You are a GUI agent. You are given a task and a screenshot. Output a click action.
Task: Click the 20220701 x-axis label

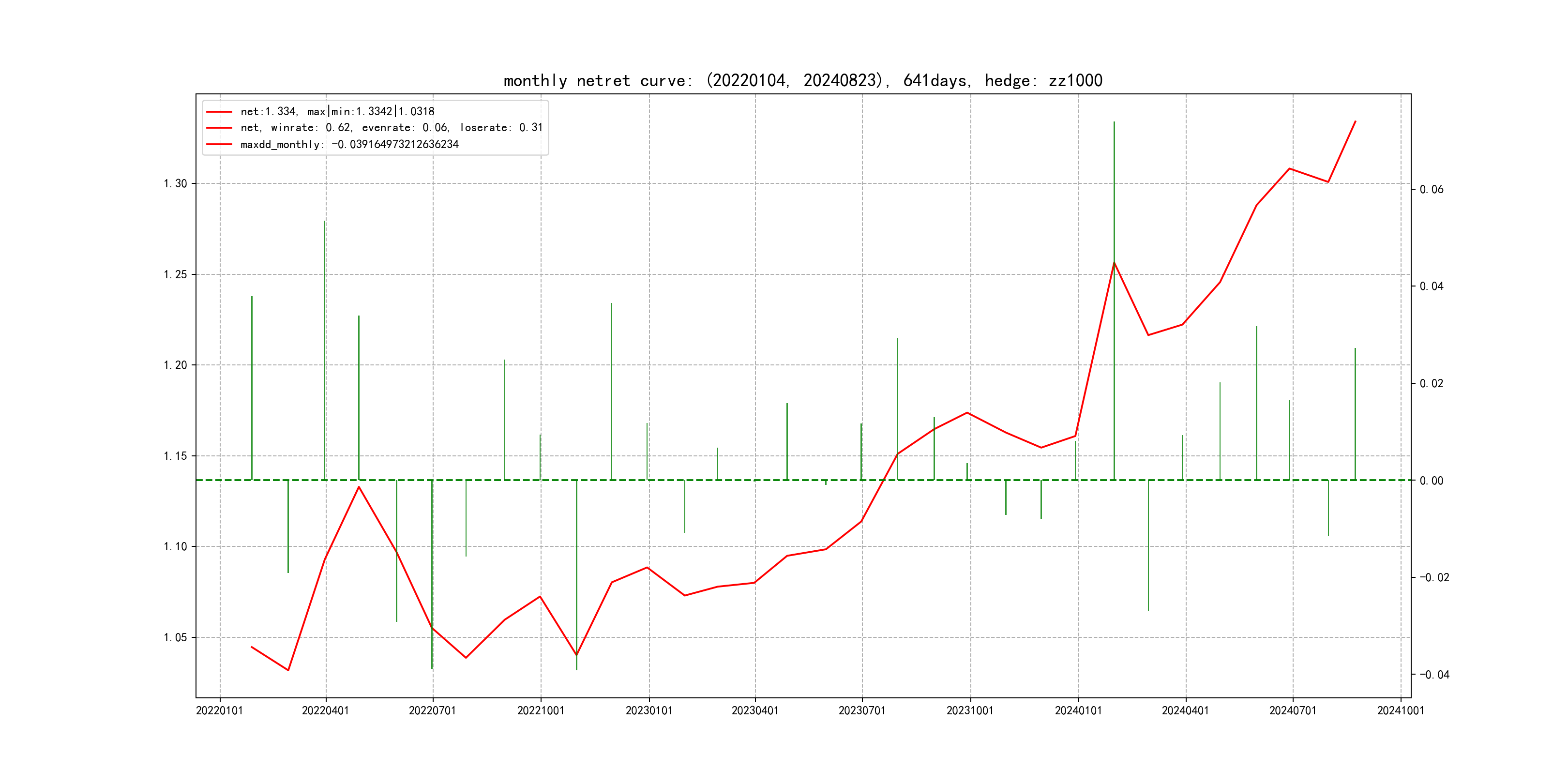coord(432,710)
